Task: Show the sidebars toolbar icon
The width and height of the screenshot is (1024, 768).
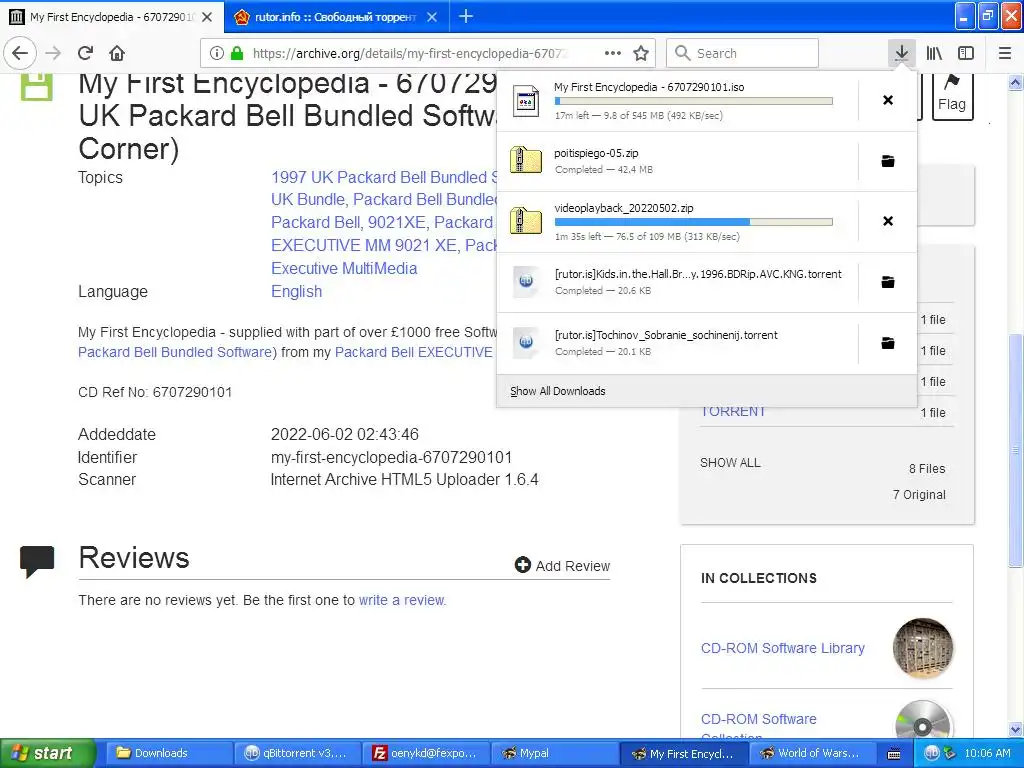Action: [966, 53]
